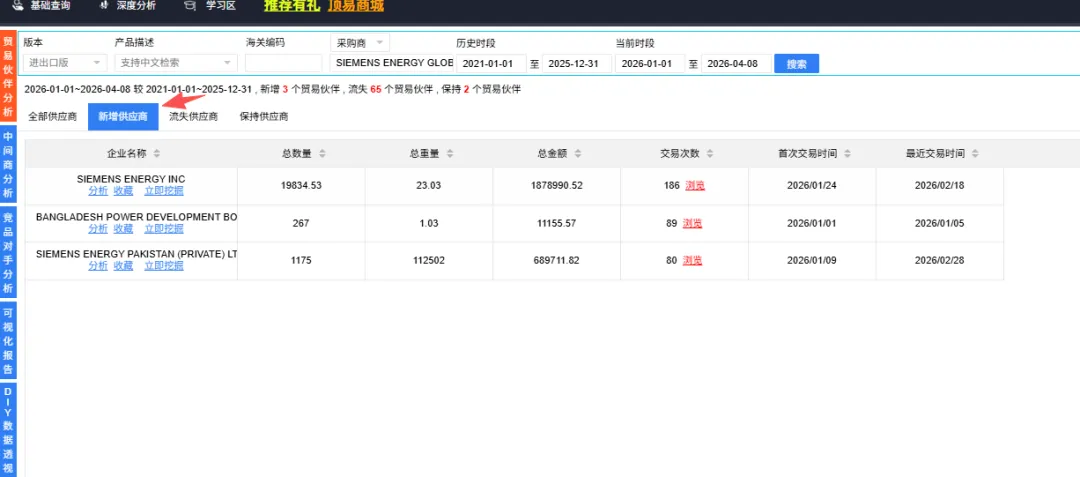Click the 搜索 button
Viewport: 1080px width, 477px height.
point(796,63)
